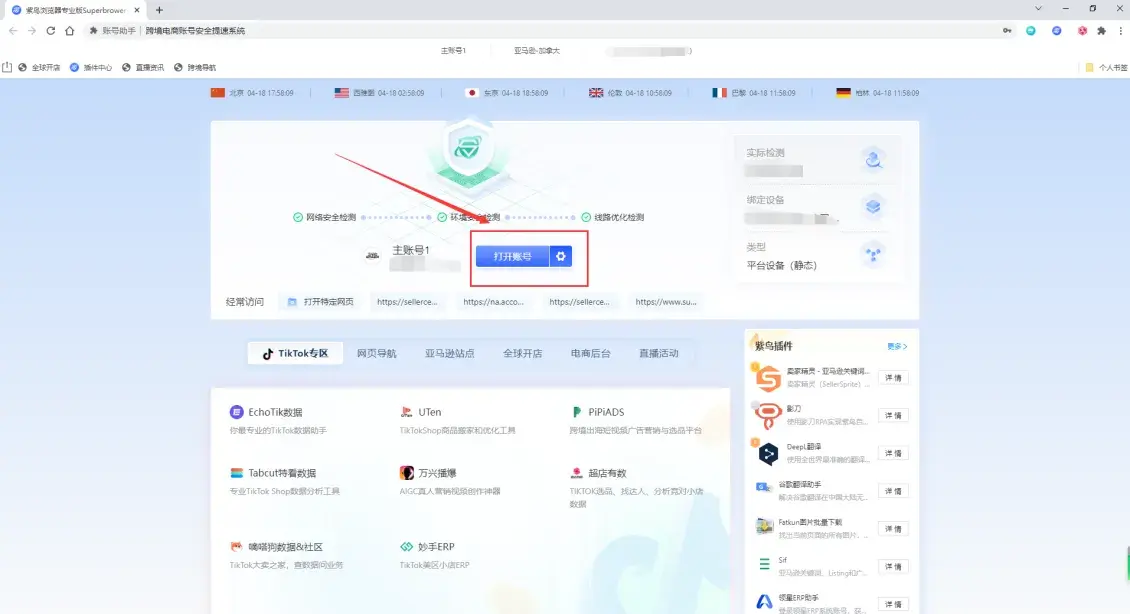The width and height of the screenshot is (1130, 614).
Task: Close the Superbrowser tab
Action: [137, 10]
